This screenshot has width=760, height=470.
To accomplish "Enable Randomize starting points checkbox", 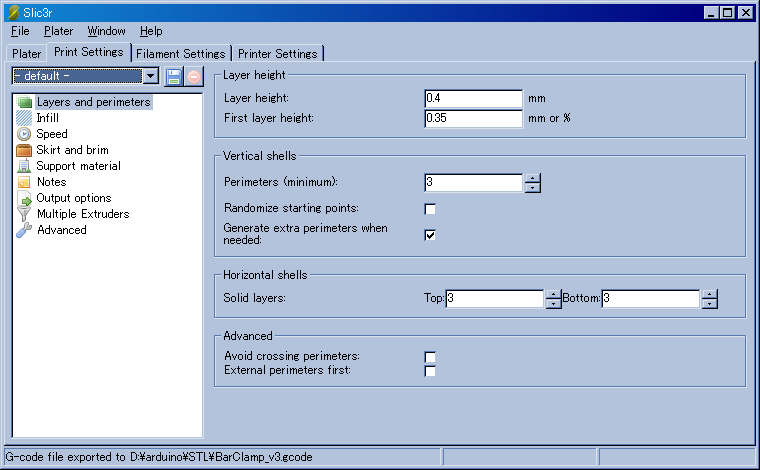I will [x=430, y=209].
